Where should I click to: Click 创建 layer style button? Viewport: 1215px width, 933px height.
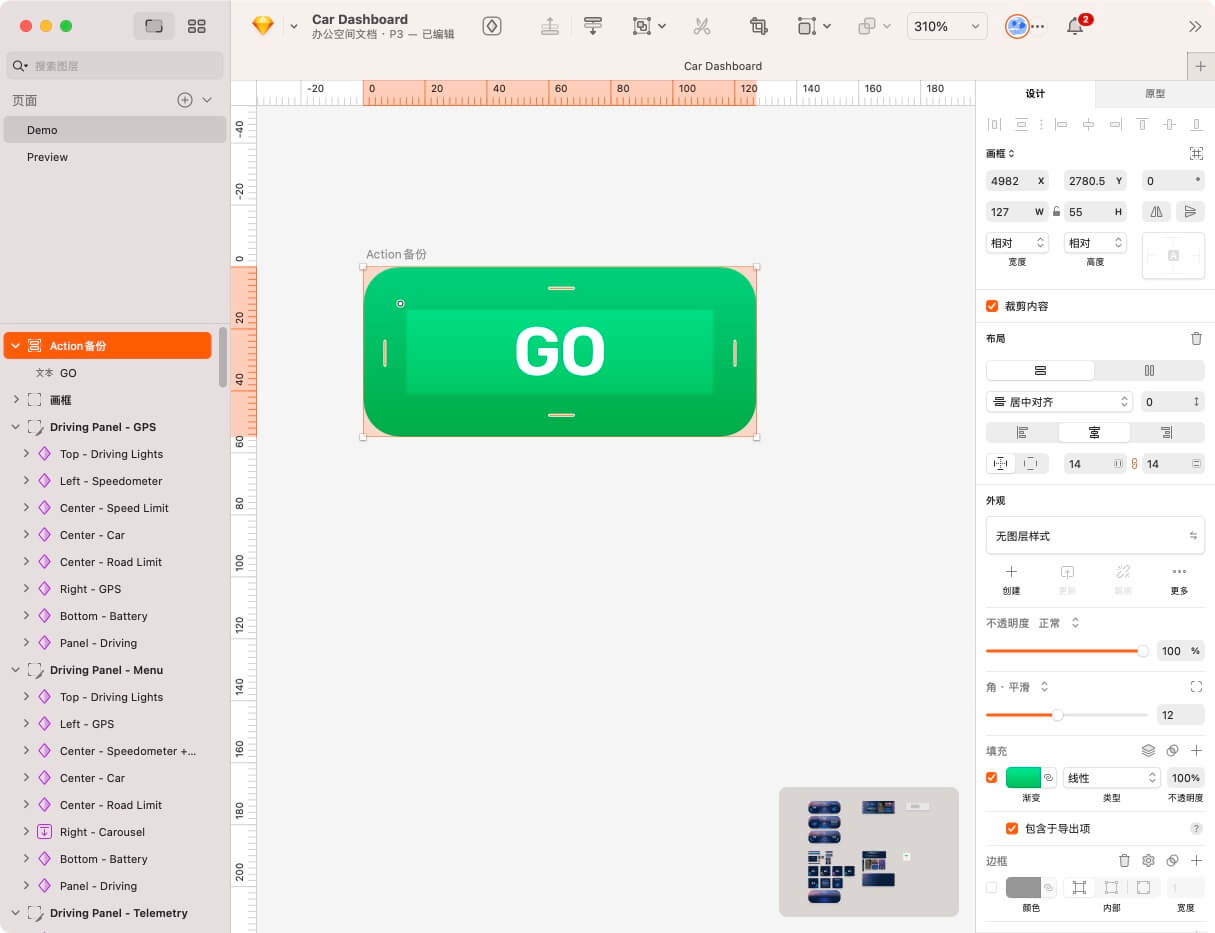coord(1011,579)
